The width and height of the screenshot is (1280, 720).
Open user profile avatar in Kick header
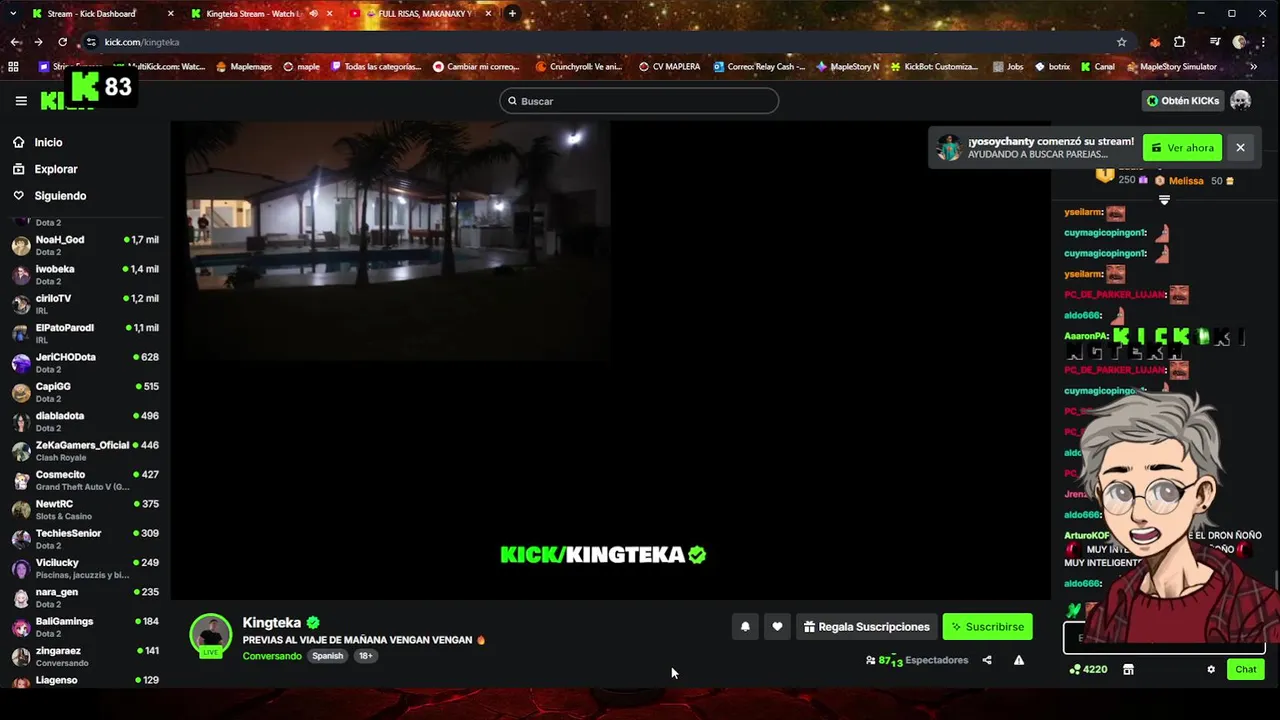tap(1241, 101)
